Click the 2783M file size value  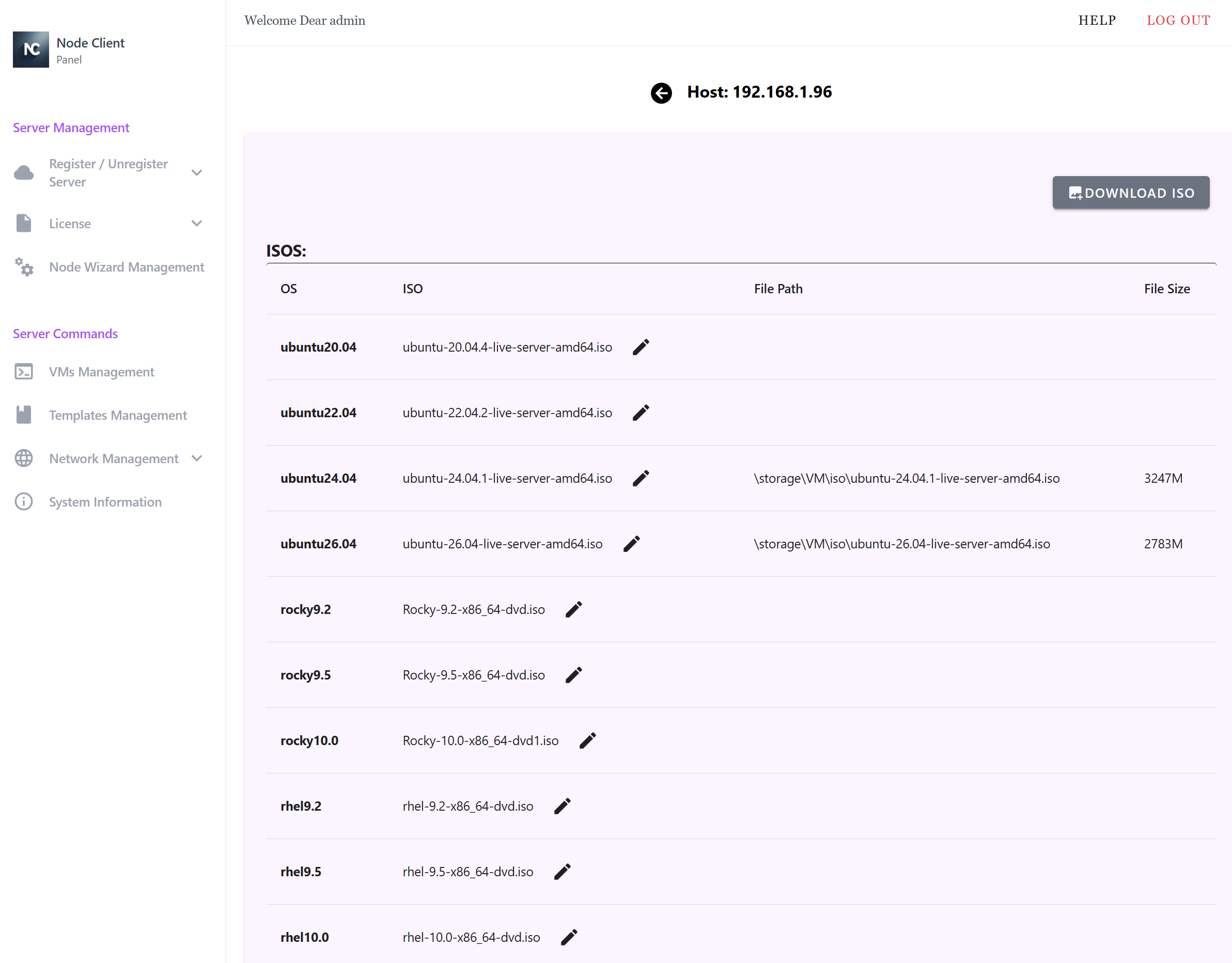click(x=1163, y=544)
